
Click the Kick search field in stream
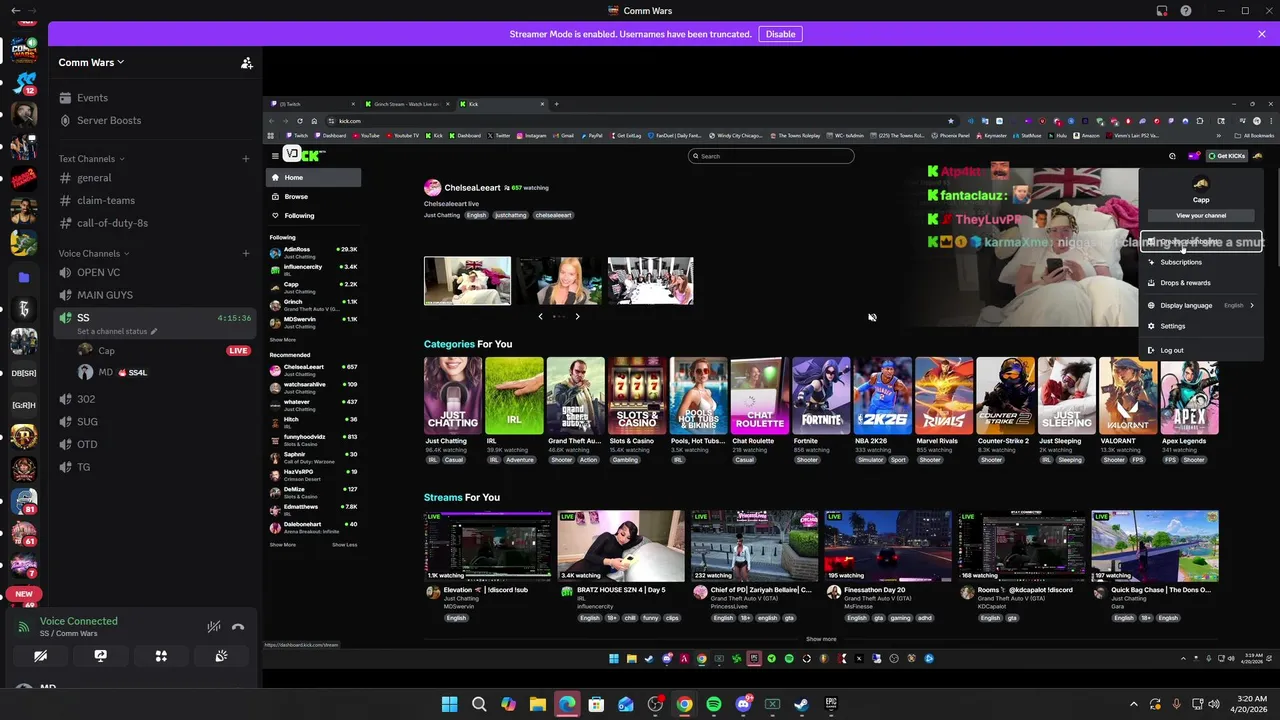771,156
